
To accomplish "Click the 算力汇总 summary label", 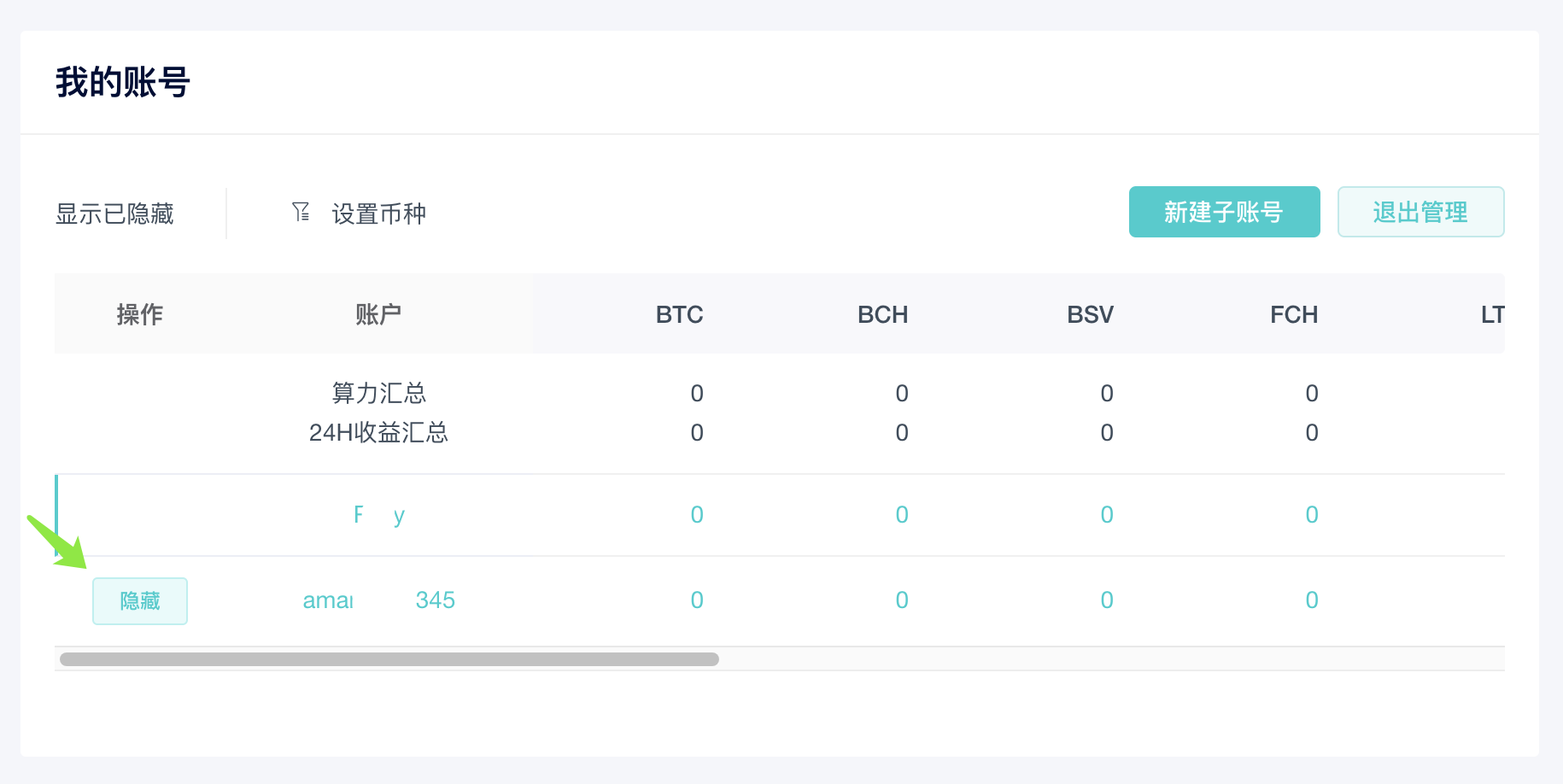I will (x=378, y=393).
